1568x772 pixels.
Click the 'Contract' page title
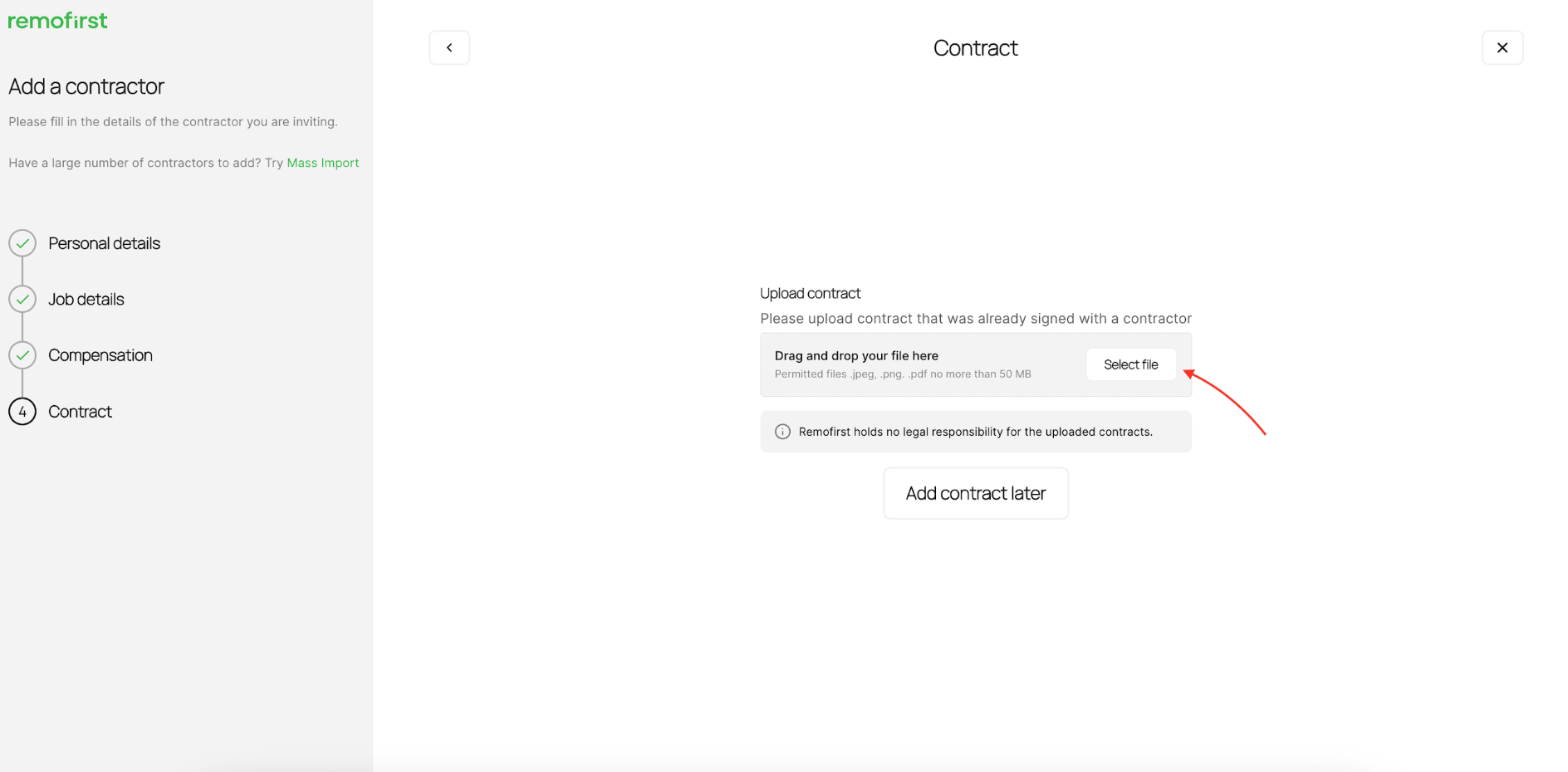[x=976, y=48]
